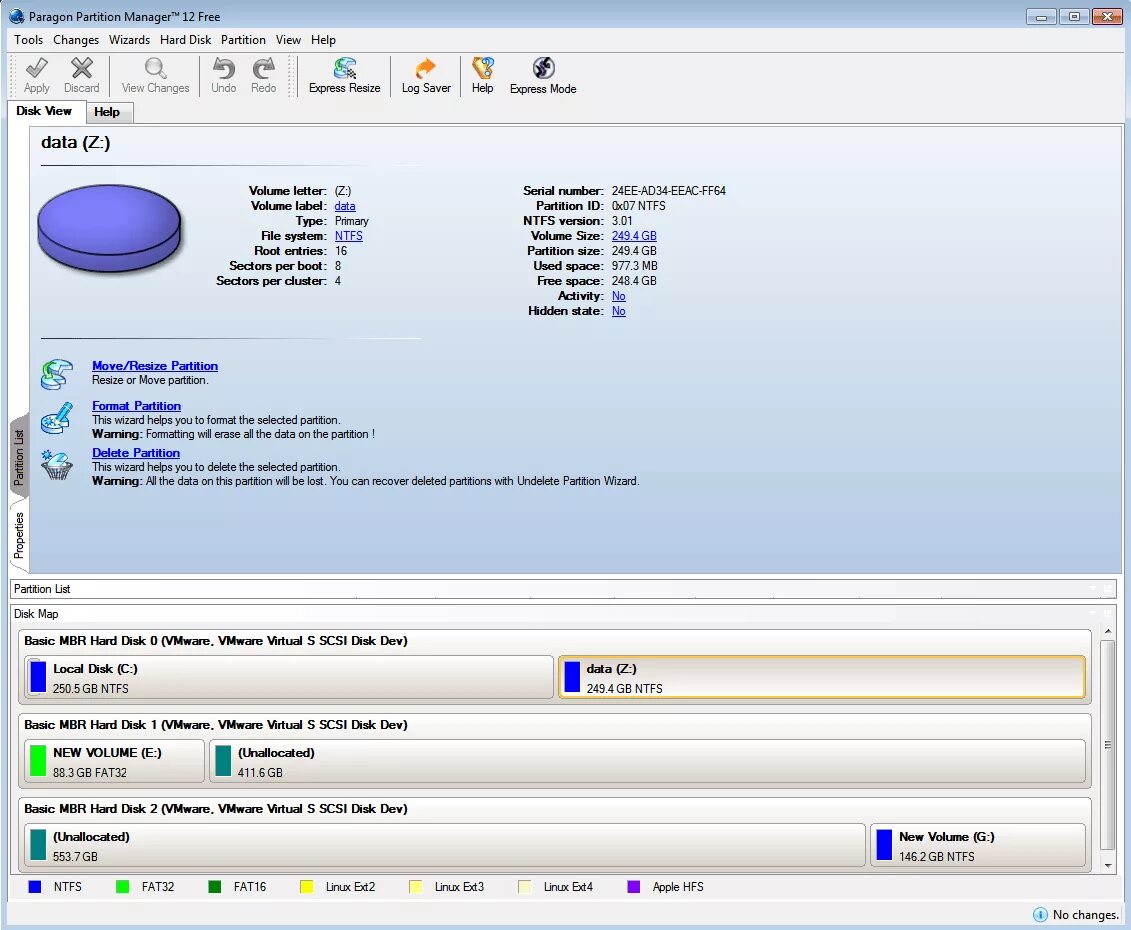
Task: Click the Activity 'No' link
Action: point(618,296)
